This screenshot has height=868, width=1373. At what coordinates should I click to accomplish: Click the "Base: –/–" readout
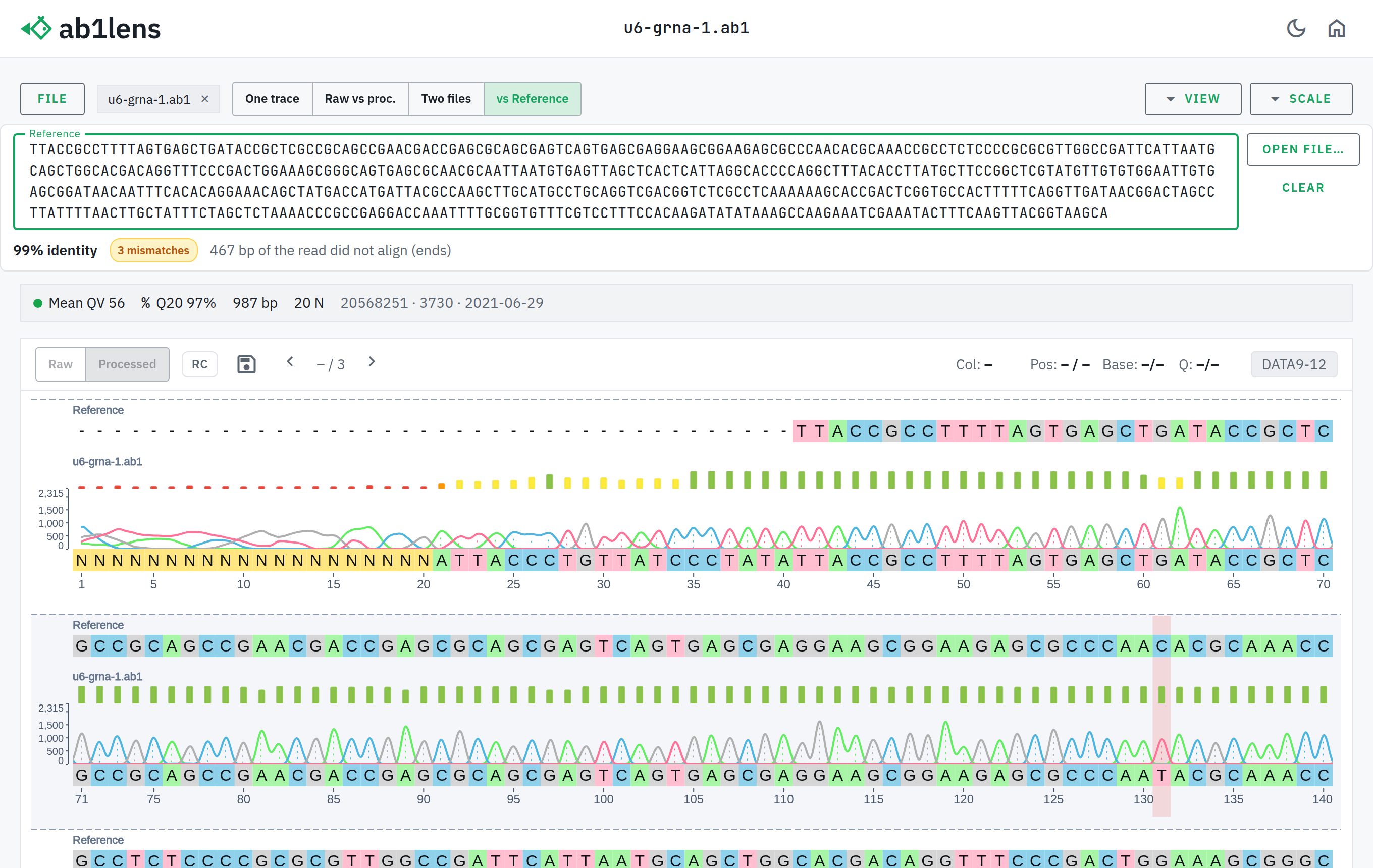(1133, 364)
